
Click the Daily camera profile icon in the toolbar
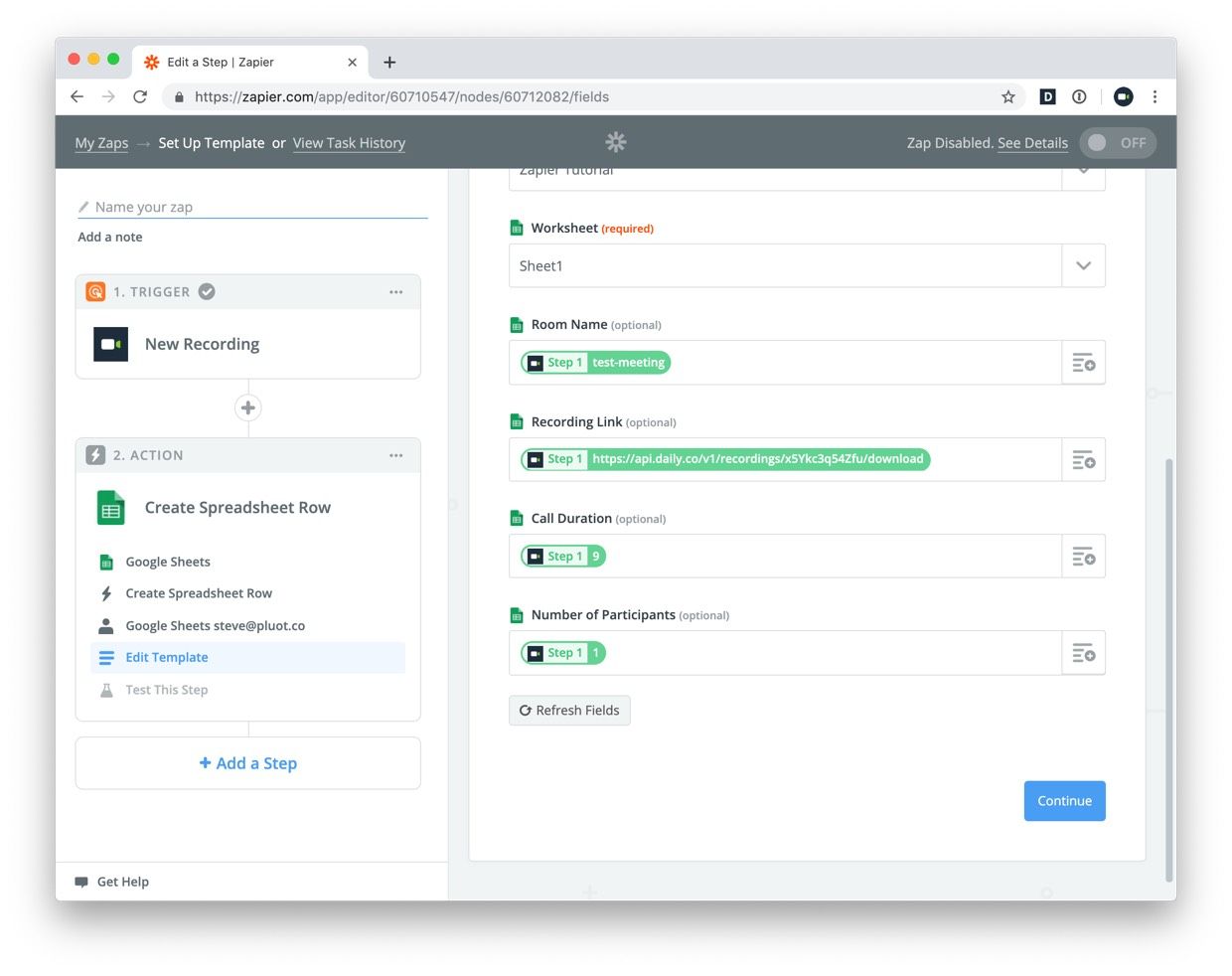[x=1124, y=96]
